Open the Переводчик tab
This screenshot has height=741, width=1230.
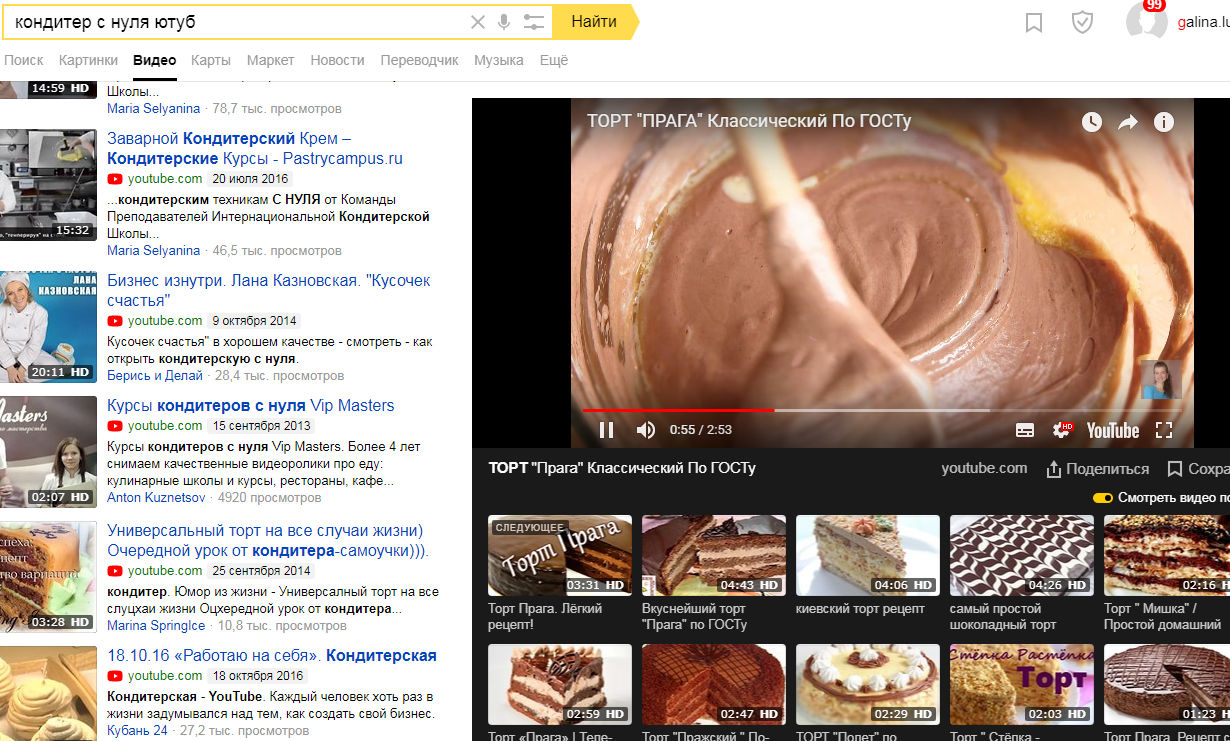pos(420,60)
